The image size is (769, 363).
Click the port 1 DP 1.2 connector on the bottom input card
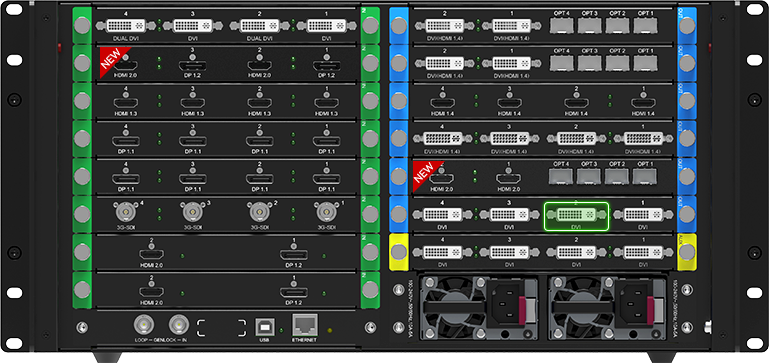pyautogui.click(x=294, y=292)
